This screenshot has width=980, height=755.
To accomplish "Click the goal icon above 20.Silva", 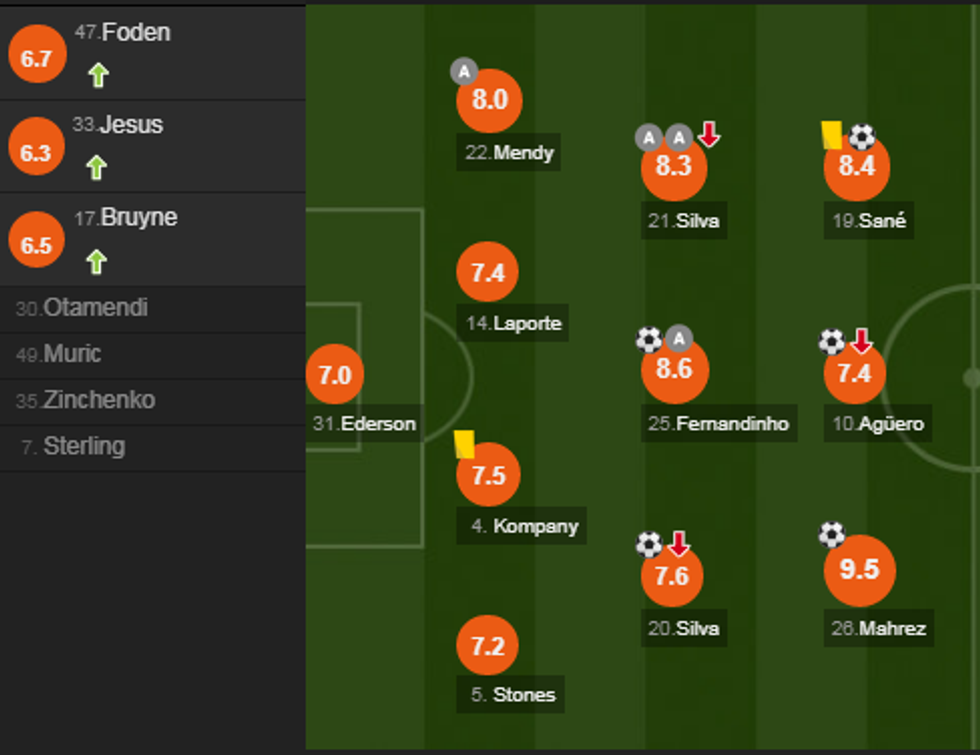I will 649,544.
